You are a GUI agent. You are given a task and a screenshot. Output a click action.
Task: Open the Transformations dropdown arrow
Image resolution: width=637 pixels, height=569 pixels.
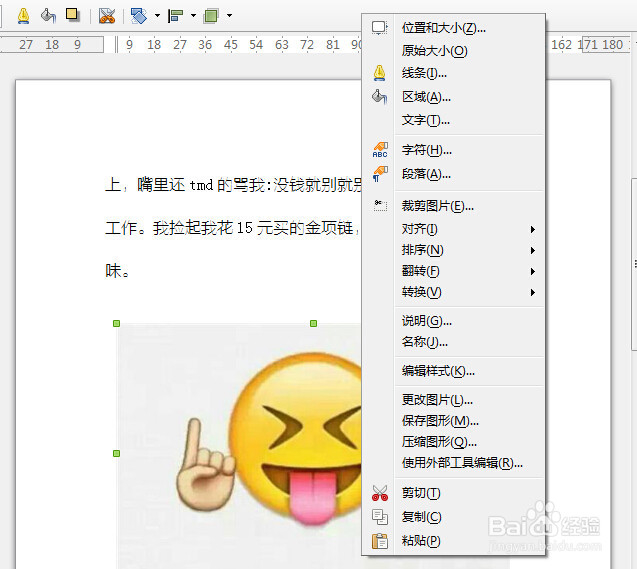point(157,16)
